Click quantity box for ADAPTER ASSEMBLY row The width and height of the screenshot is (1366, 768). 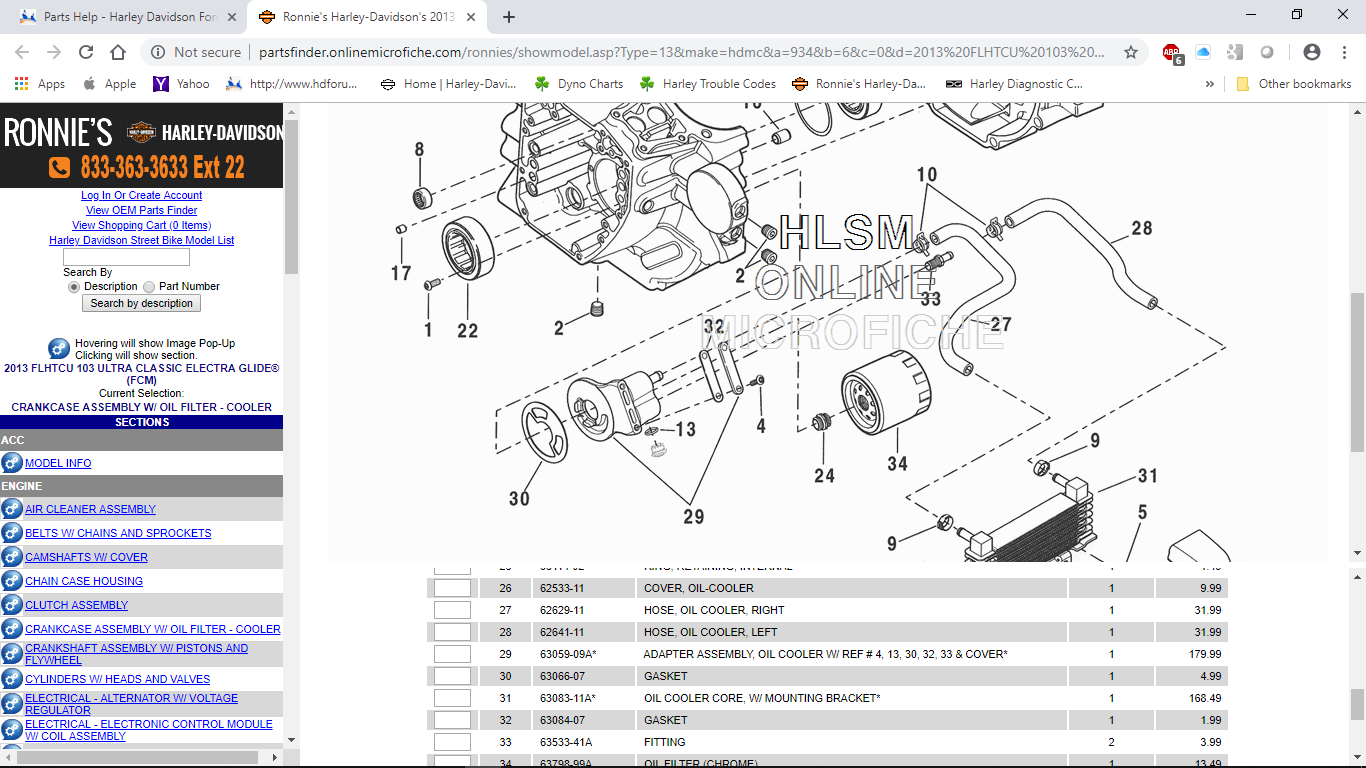point(452,654)
